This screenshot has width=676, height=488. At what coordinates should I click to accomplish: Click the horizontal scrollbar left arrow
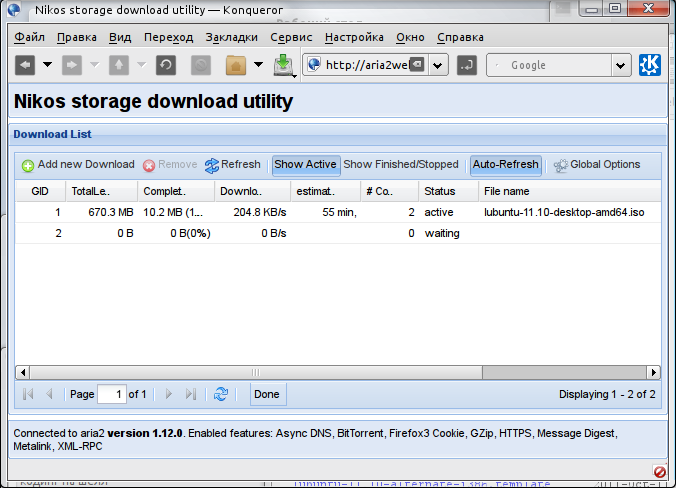coord(23,372)
